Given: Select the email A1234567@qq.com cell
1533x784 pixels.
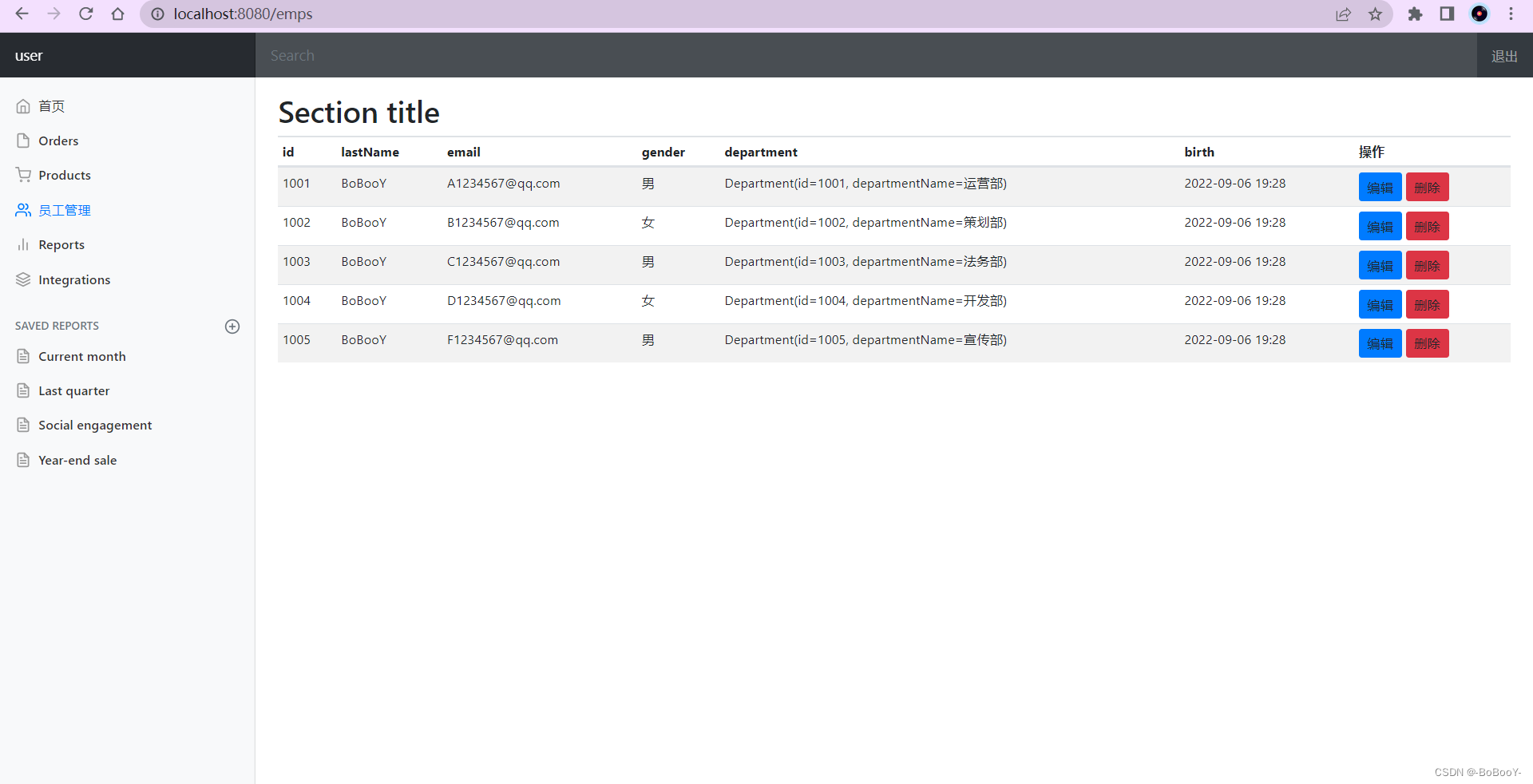Looking at the screenshot, I should click(504, 184).
